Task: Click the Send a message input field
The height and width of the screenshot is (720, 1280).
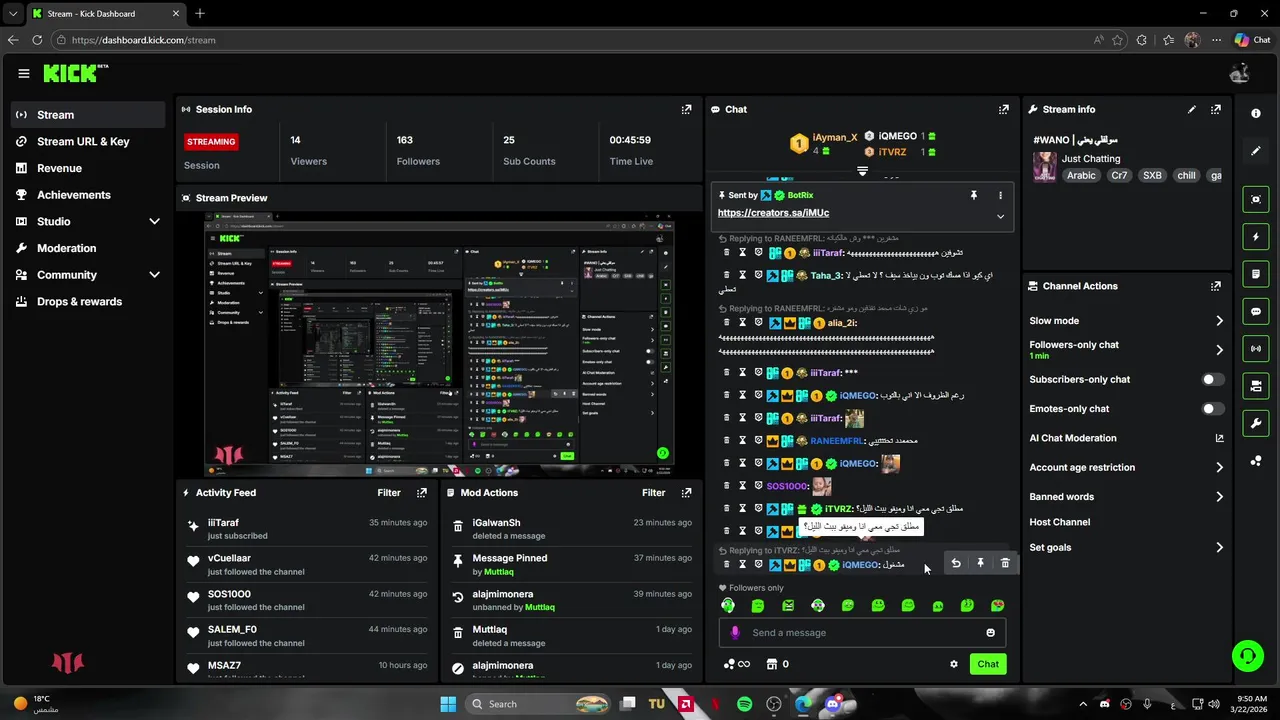Action: (x=862, y=632)
